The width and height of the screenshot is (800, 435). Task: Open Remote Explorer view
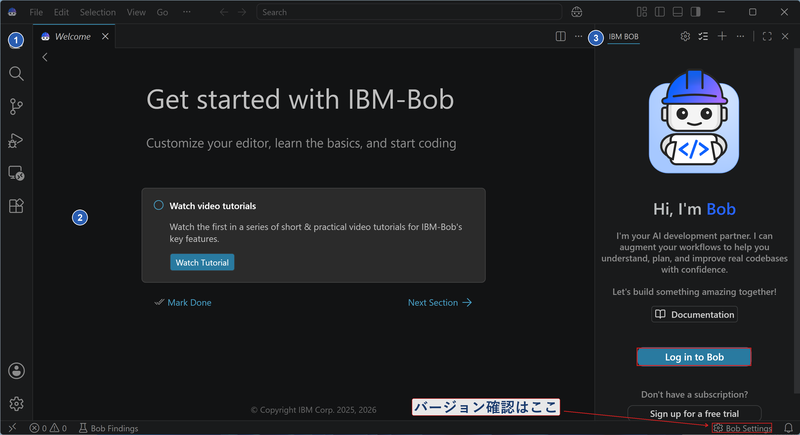[x=16, y=173]
